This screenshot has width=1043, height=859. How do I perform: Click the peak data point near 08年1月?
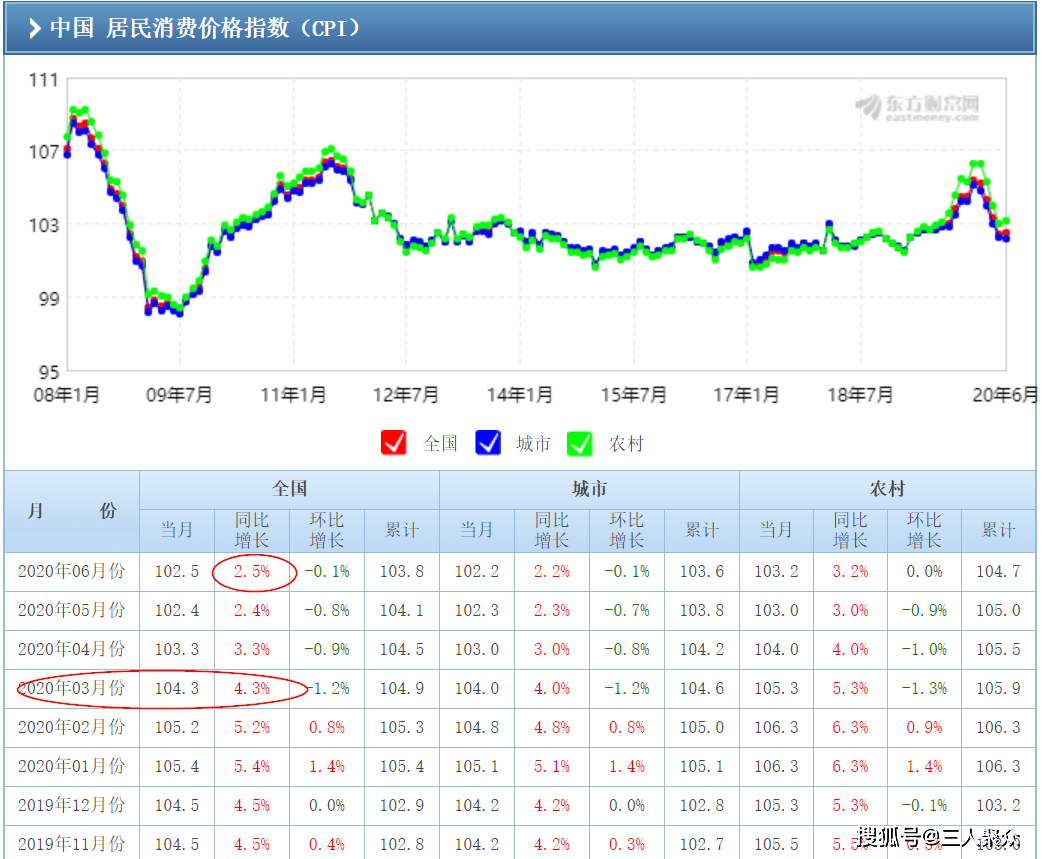(74, 108)
